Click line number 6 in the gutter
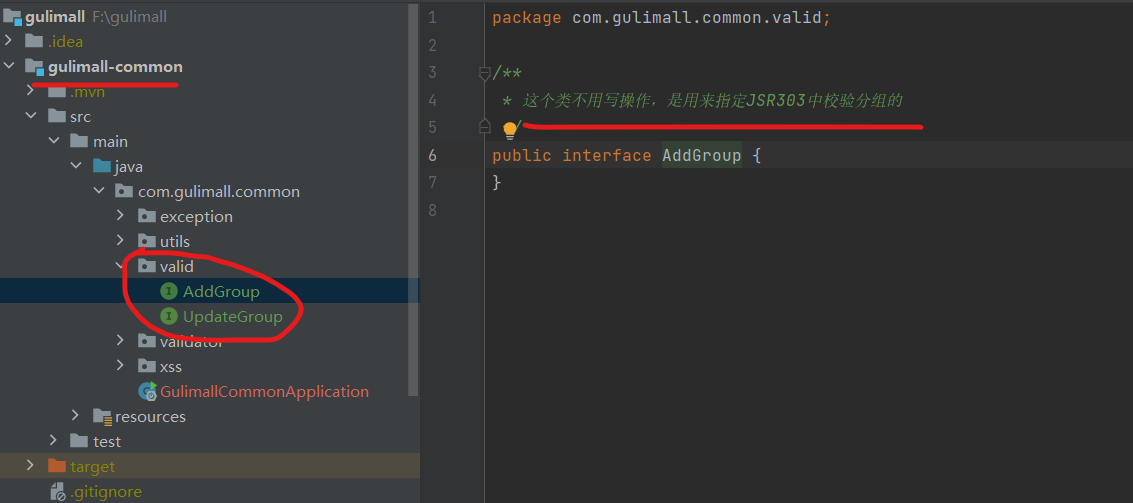1133x503 pixels. 432,155
